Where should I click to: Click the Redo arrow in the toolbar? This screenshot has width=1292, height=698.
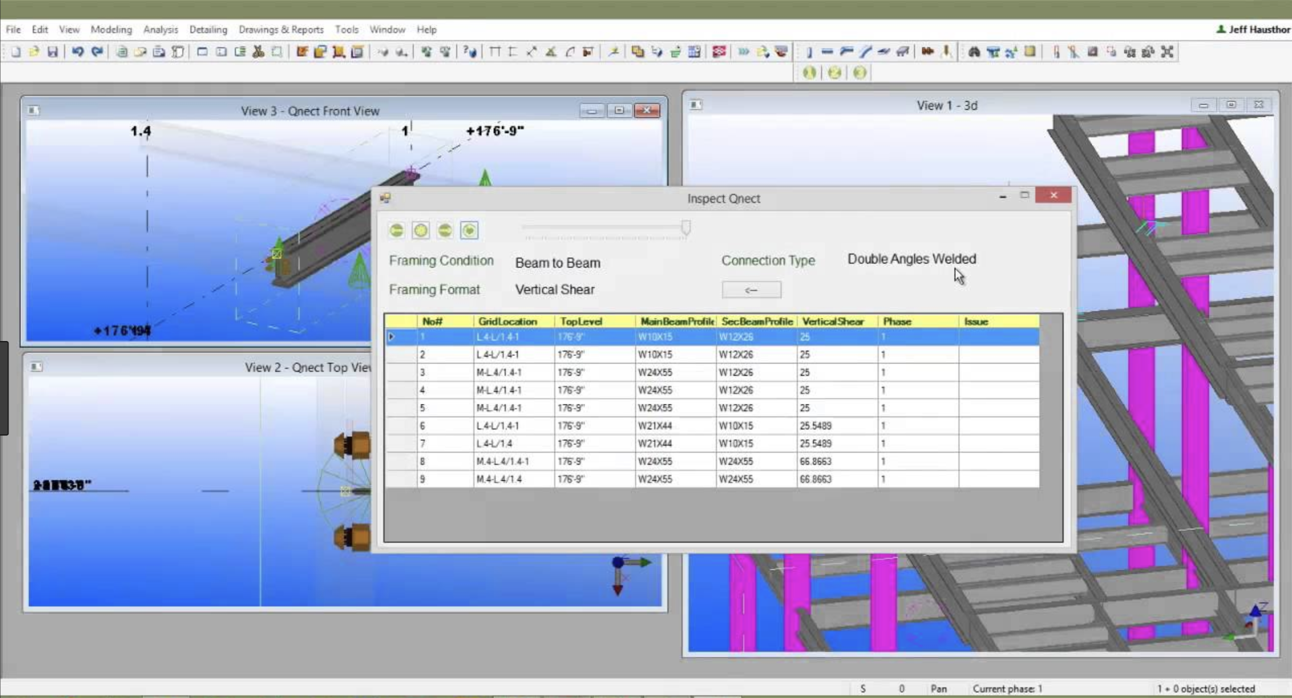pyautogui.click(x=97, y=52)
